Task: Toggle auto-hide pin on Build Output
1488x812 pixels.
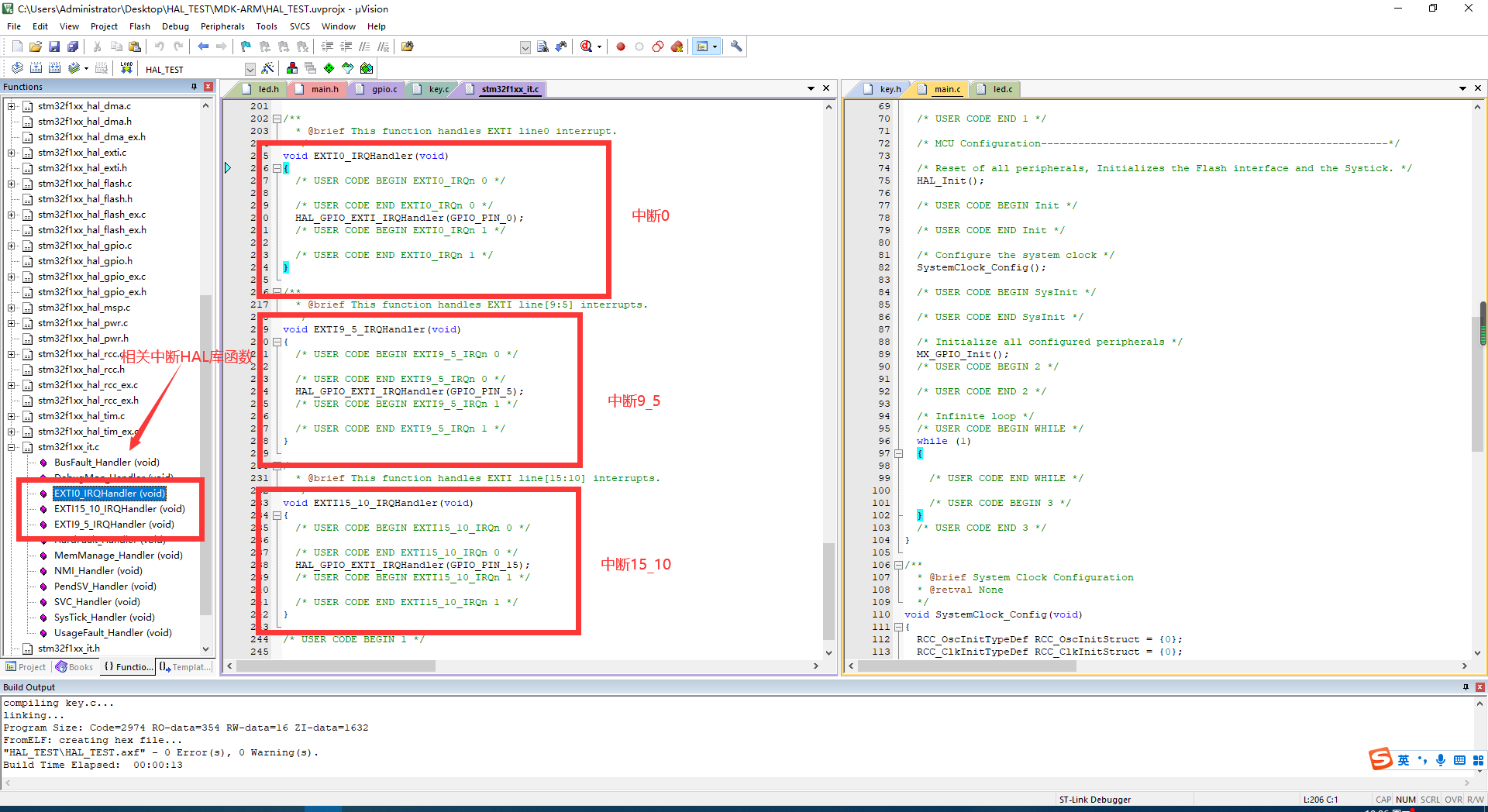Action: pos(1466,687)
